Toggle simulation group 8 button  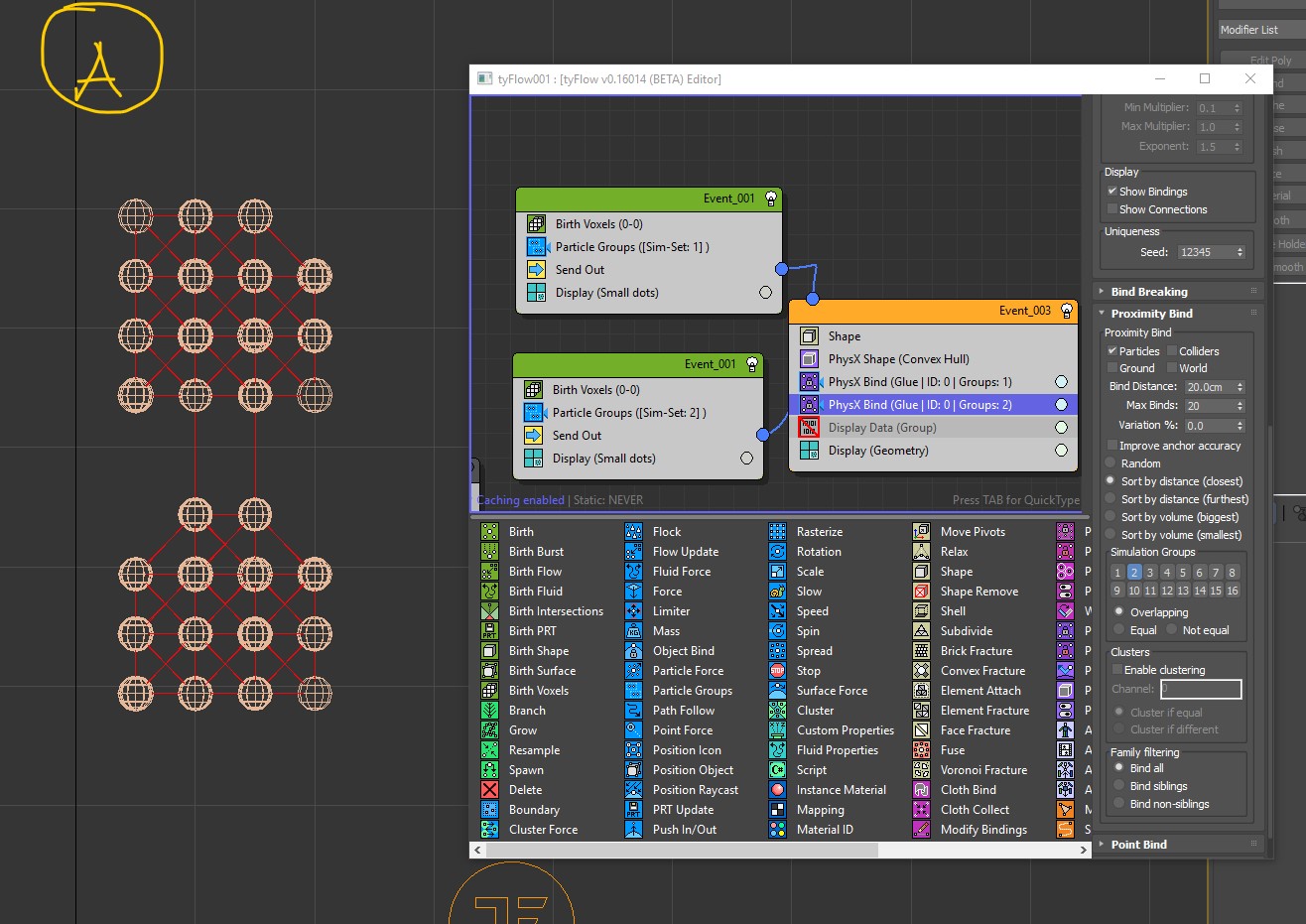point(1233,573)
